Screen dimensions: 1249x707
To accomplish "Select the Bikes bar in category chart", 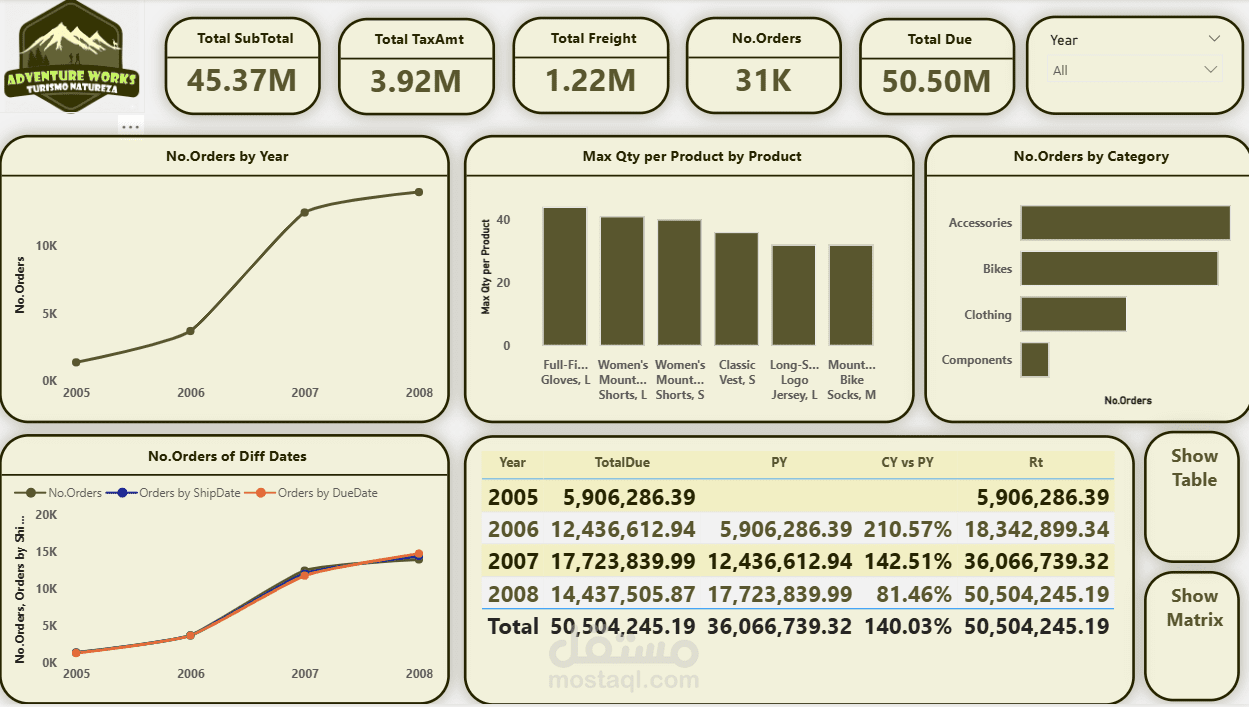I will (x=1118, y=268).
